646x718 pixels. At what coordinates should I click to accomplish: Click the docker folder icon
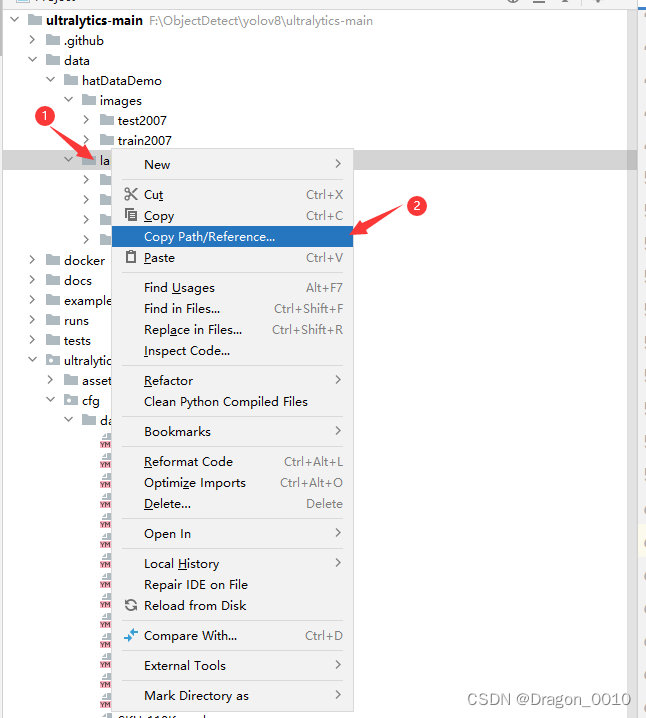coord(53,260)
